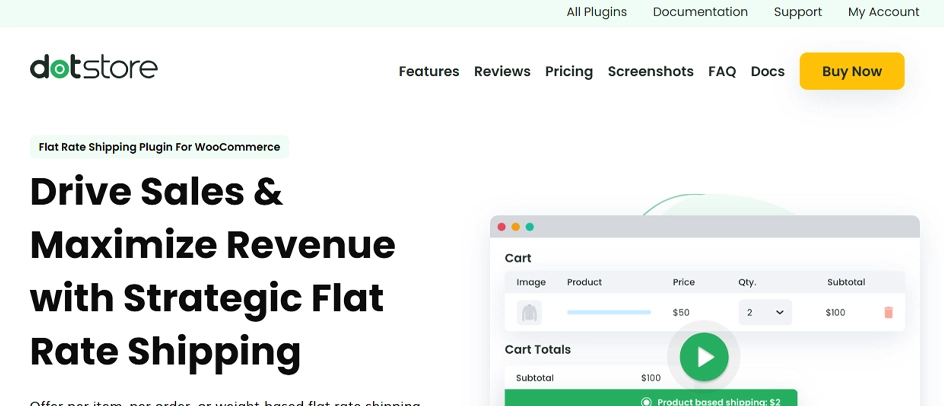Viewport: 944px width, 406px height.
Task: Click the dotstore logo
Action: pos(94,67)
